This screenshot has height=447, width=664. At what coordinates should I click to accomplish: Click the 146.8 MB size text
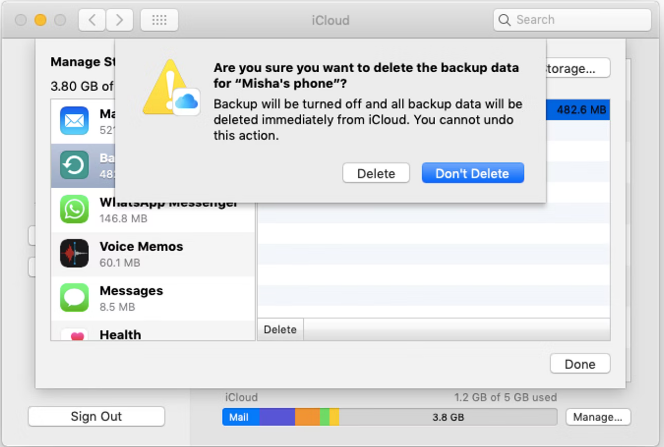(123, 218)
